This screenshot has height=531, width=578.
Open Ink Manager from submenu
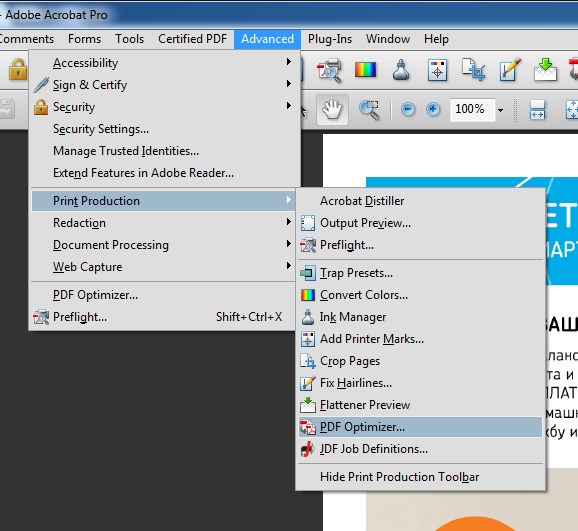coord(420,317)
